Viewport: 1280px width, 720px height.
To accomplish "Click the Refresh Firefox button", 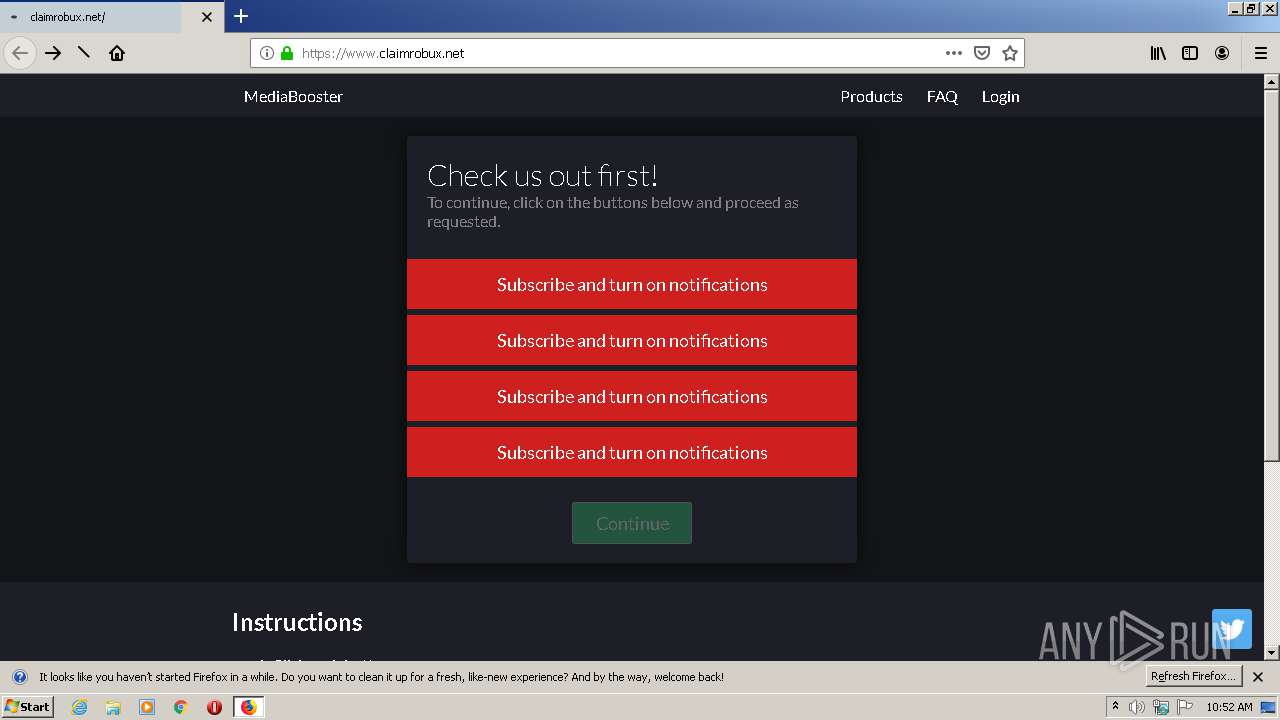I will (x=1194, y=676).
